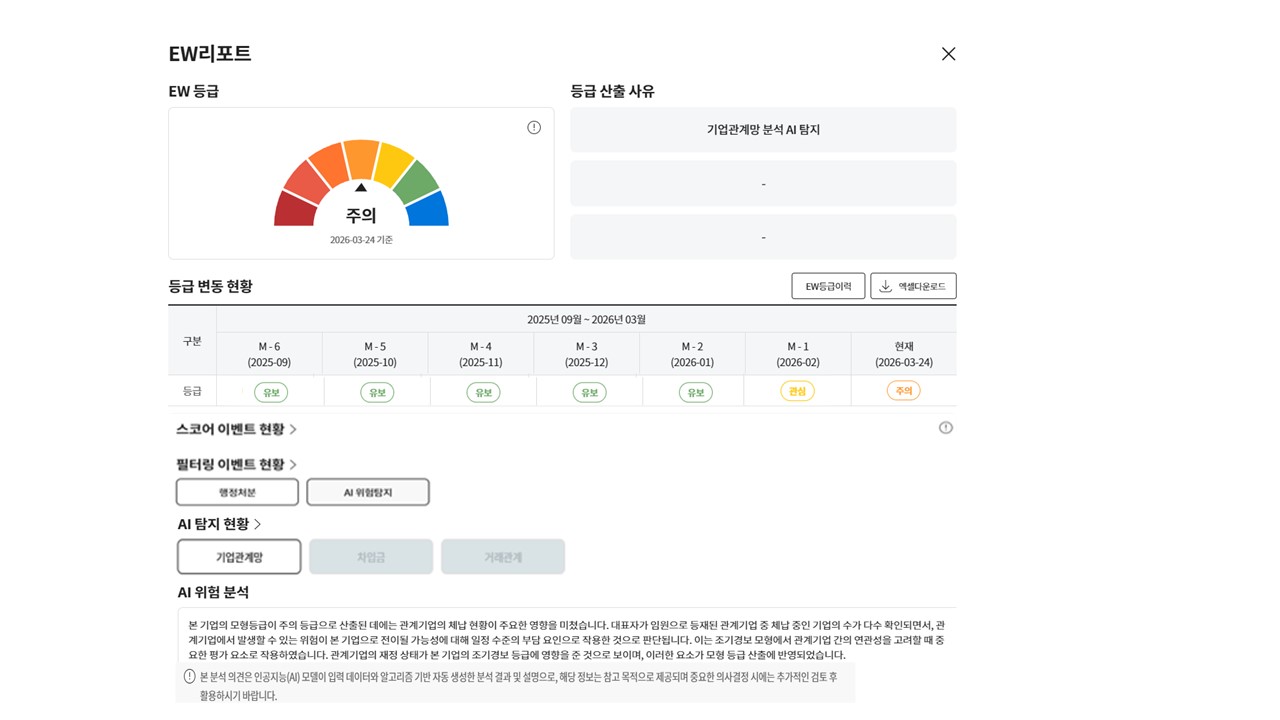Select the AI 위험탐지 filter toggle

tap(368, 492)
